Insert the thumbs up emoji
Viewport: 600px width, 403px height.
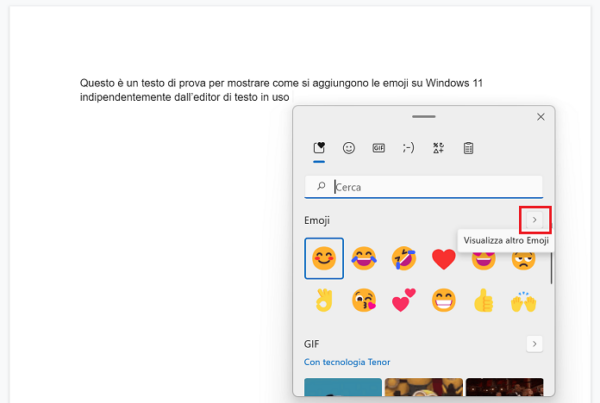(x=483, y=299)
